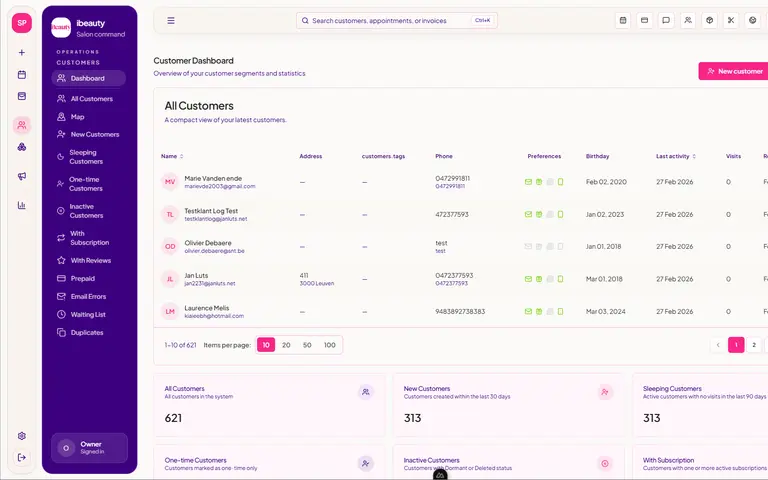The image size is (768, 480).
Task: Click the email preference icon for Olivier Debaere
Action: click(528, 246)
